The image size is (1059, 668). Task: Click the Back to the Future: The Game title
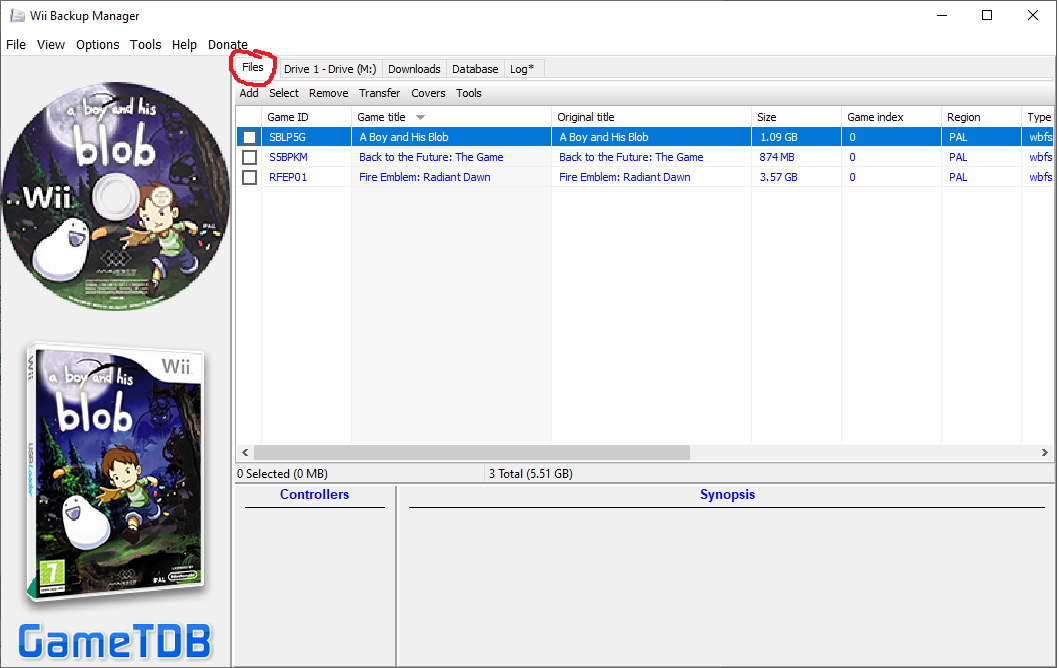[431, 157]
